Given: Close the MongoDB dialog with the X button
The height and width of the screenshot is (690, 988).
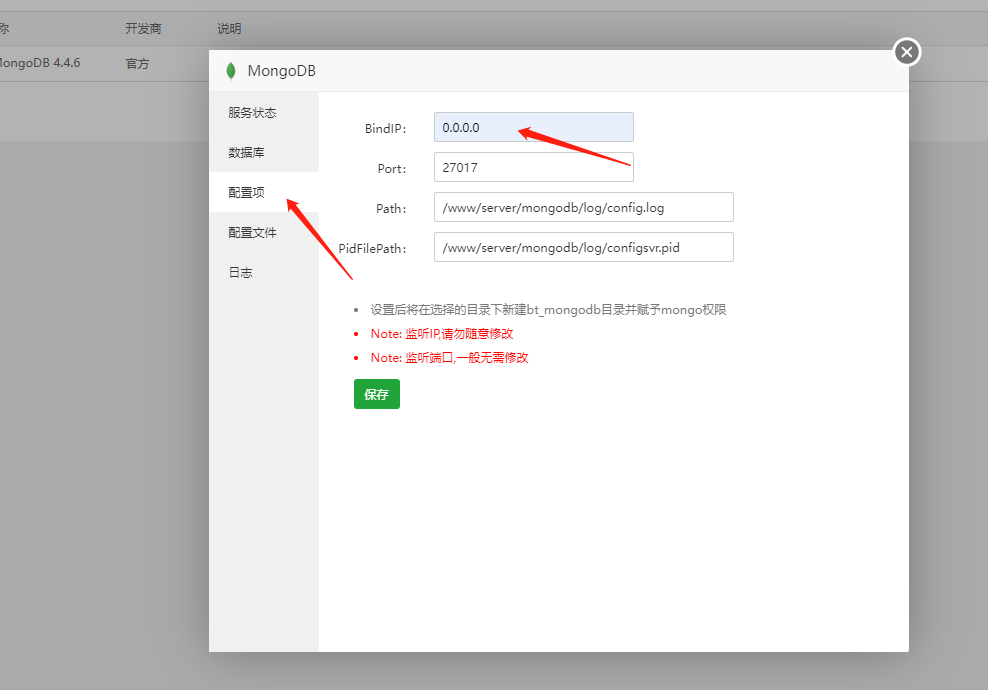Looking at the screenshot, I should (907, 52).
